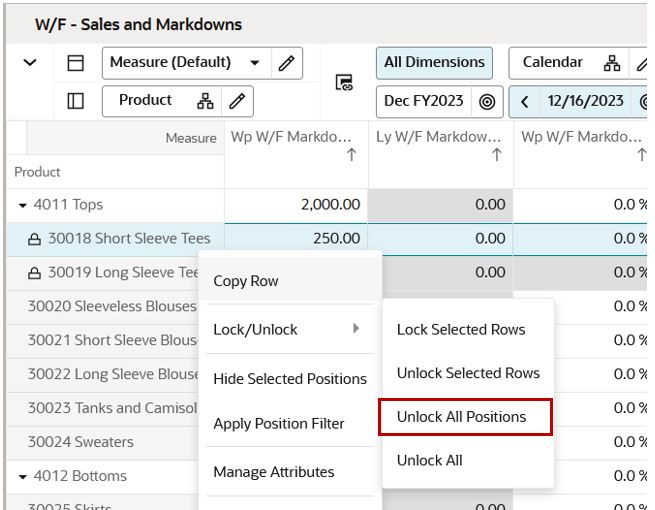
Task: Collapse the 4011 Tops group
Action: pyautogui.click(x=23, y=205)
